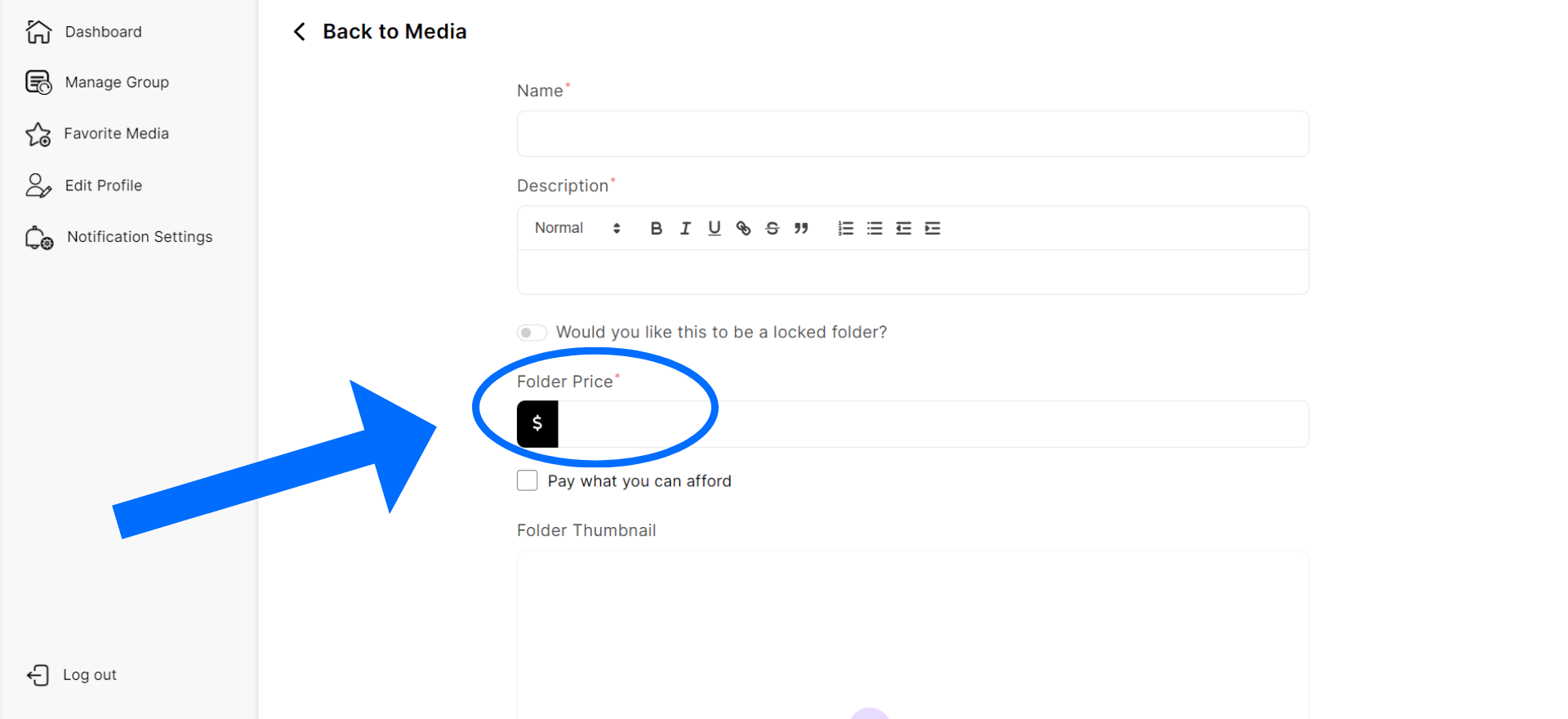Log out from the sidebar
1568x719 pixels.
pyautogui.click(x=89, y=675)
